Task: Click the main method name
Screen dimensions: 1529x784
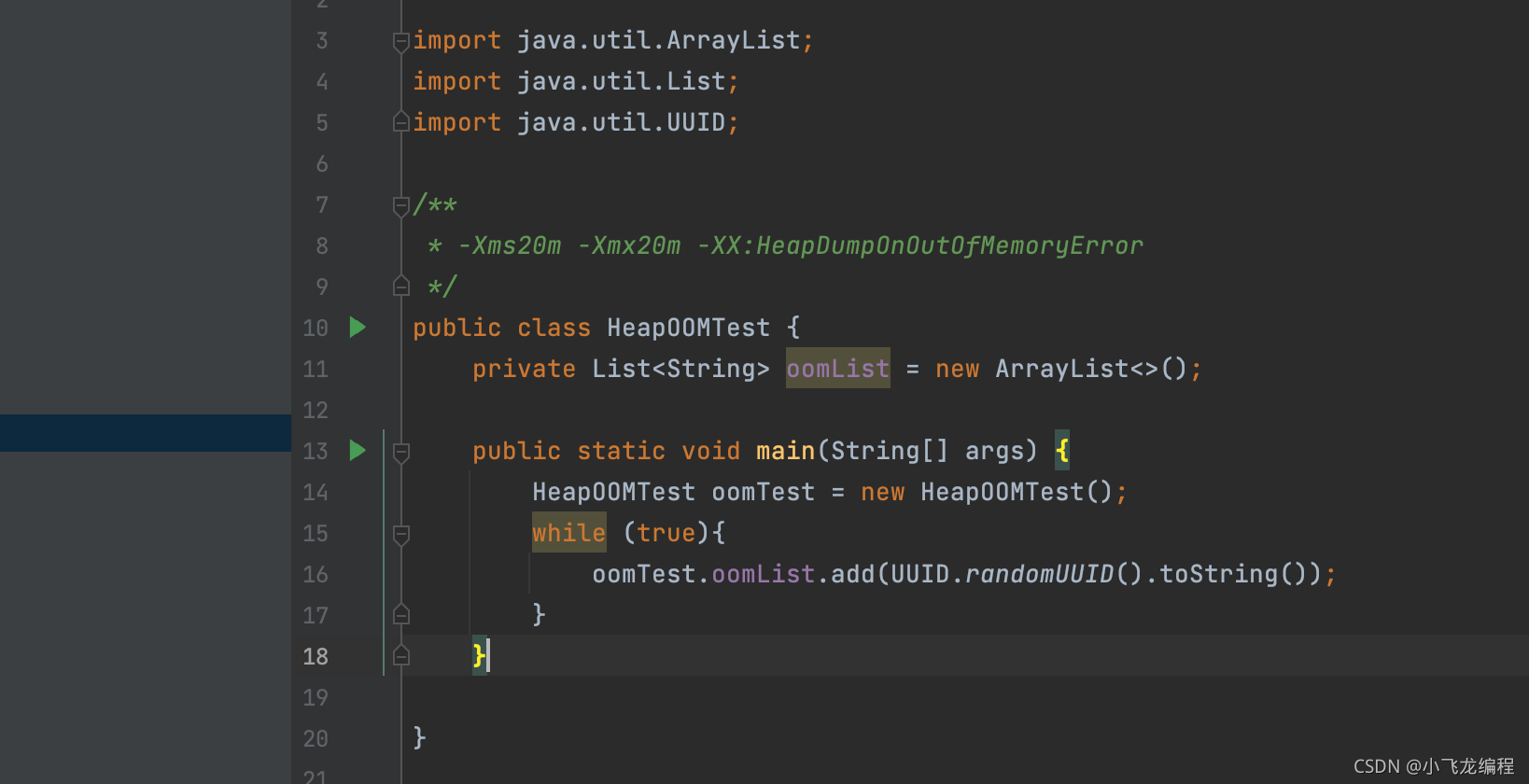Action: [786, 451]
